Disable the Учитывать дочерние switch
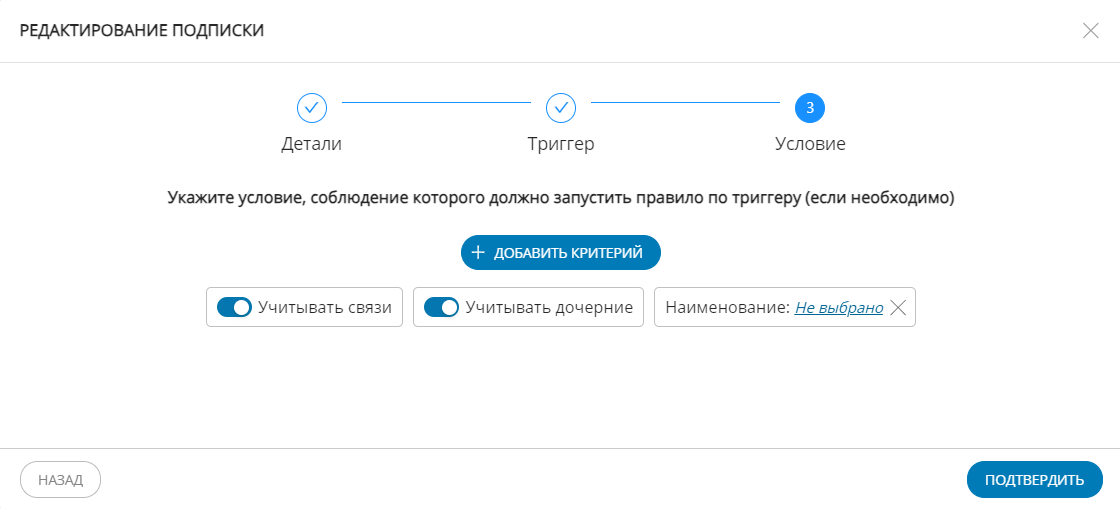1120x508 pixels. coord(441,308)
